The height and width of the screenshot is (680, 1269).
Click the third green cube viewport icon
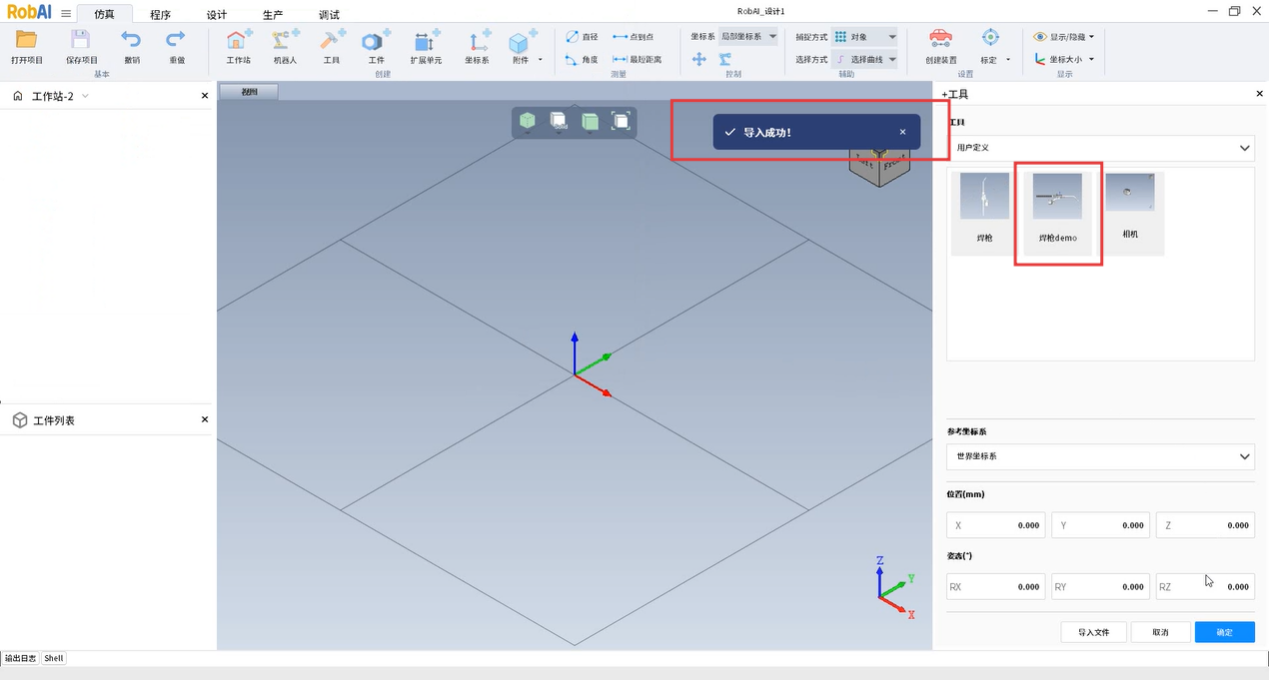click(x=590, y=121)
